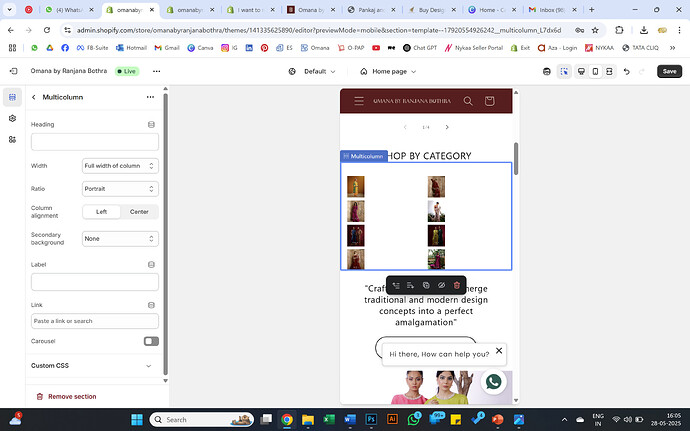This screenshot has width=690, height=431.
Task: Move Multicolumn section up from floating toolbar
Action: (396, 285)
